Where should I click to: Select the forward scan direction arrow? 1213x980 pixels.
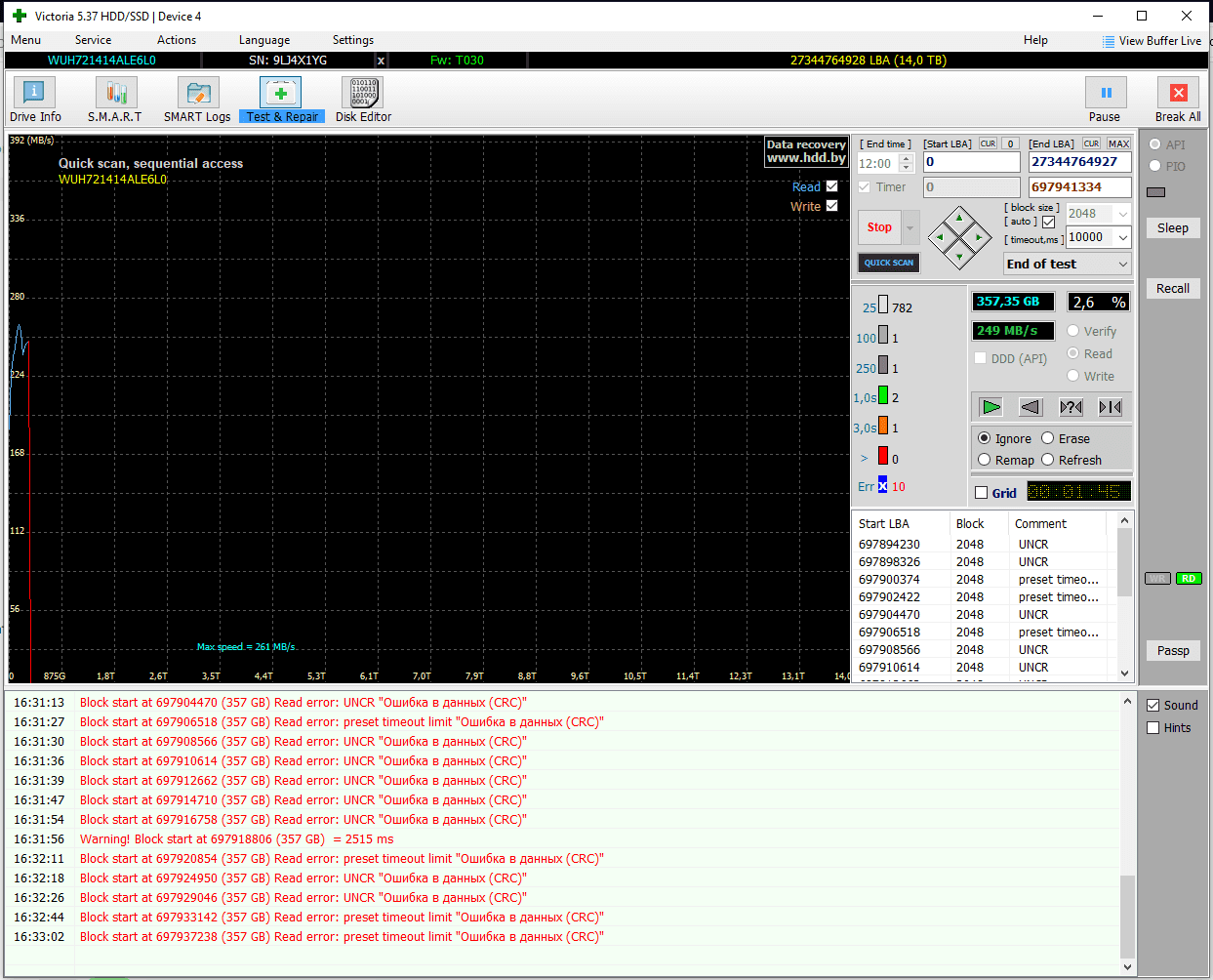991,407
